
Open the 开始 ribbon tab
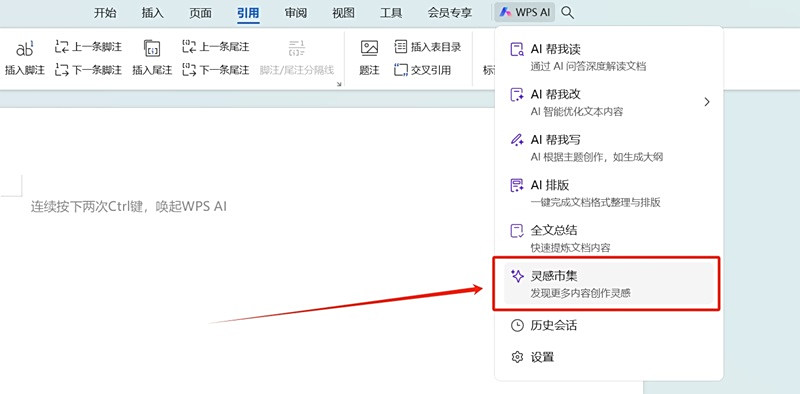[x=105, y=13]
